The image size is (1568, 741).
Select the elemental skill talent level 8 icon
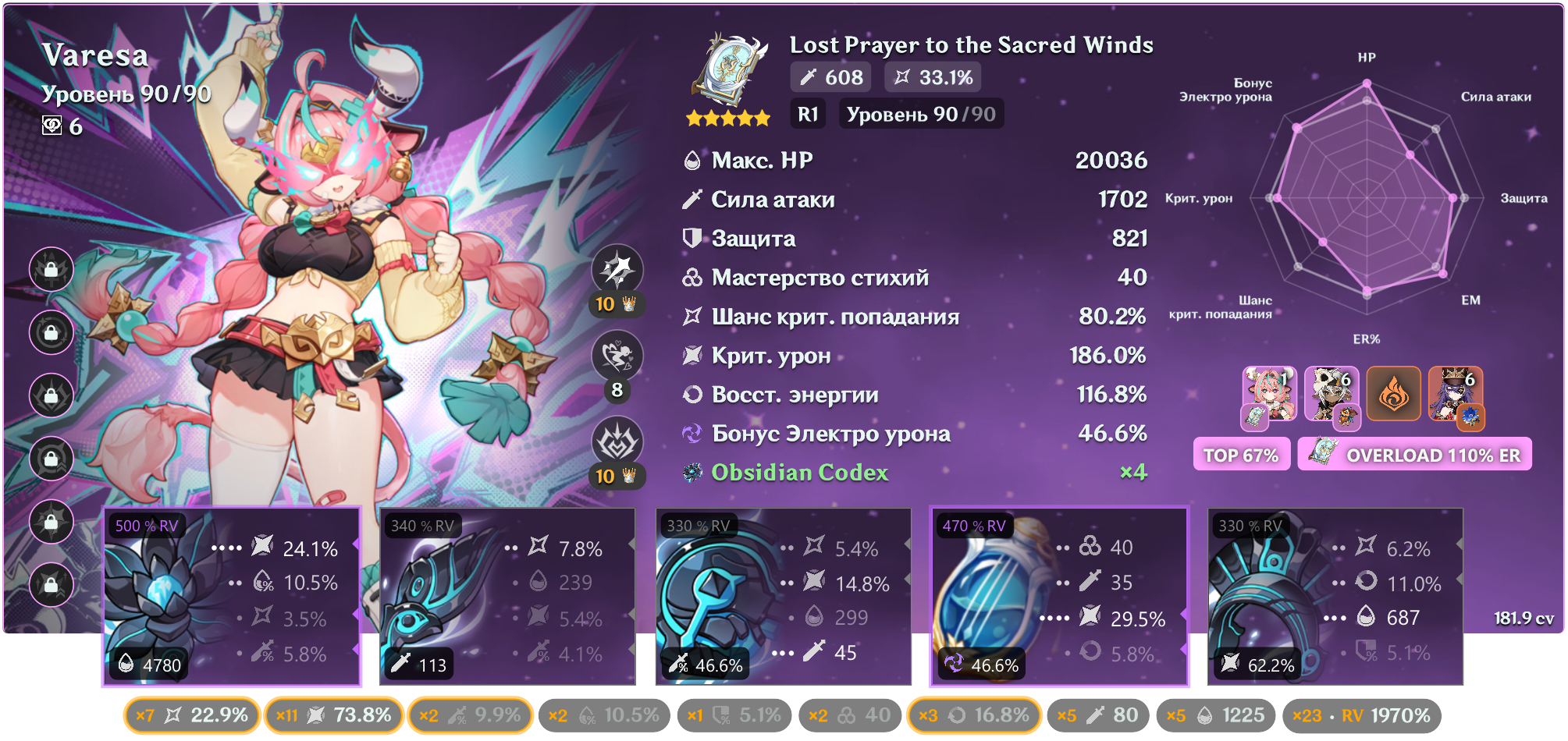point(617,356)
